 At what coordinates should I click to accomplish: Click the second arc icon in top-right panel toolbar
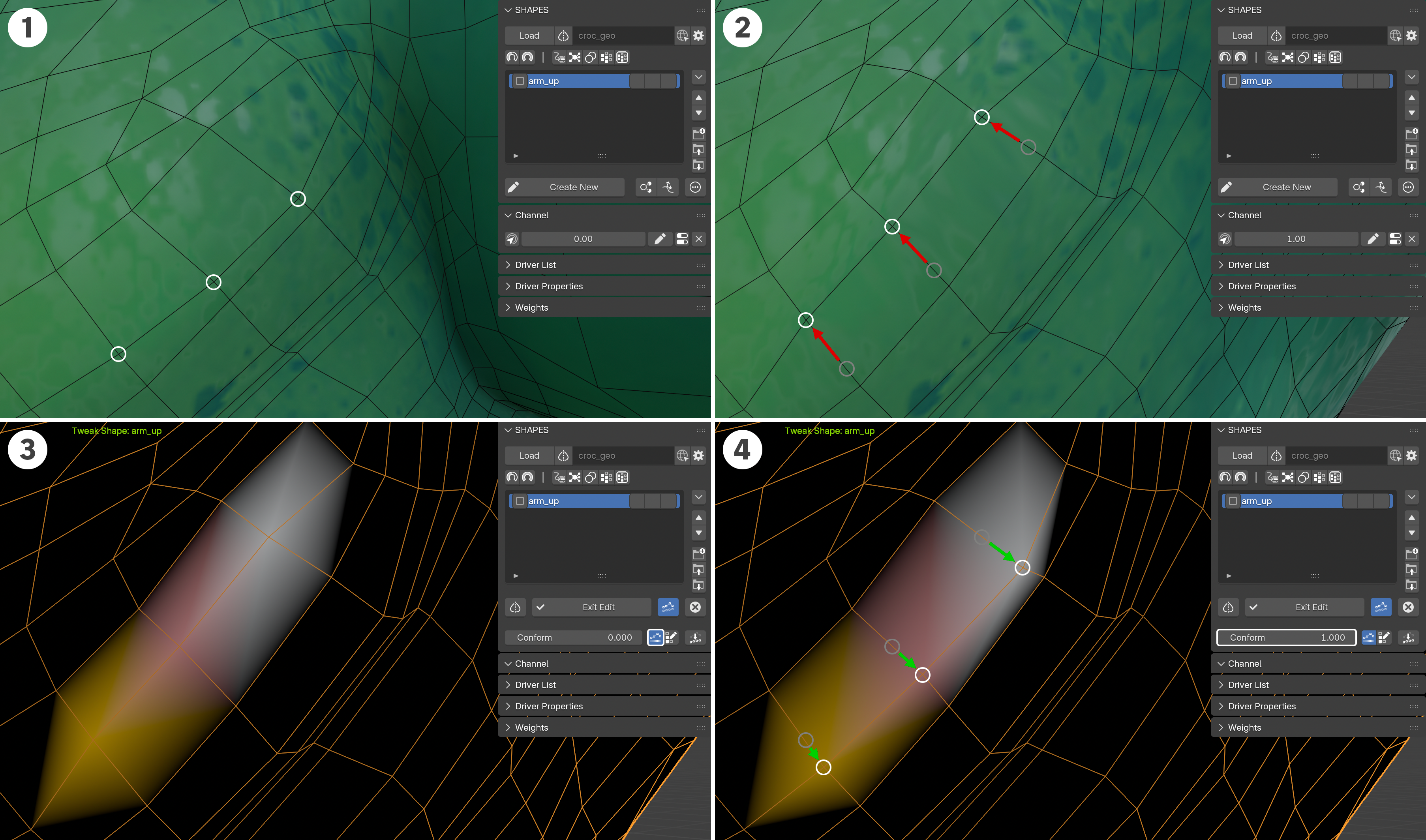[1240, 57]
